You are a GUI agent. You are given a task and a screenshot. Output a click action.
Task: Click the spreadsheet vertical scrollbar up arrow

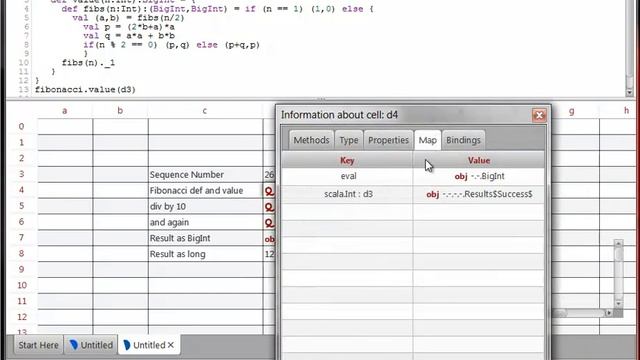[x=618, y=244]
